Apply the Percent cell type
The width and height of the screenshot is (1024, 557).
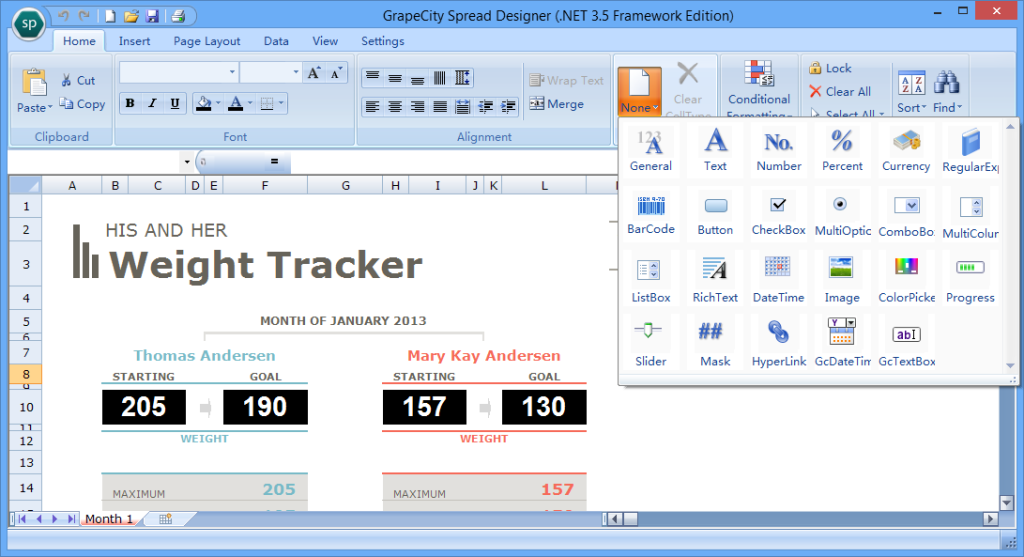pos(842,150)
